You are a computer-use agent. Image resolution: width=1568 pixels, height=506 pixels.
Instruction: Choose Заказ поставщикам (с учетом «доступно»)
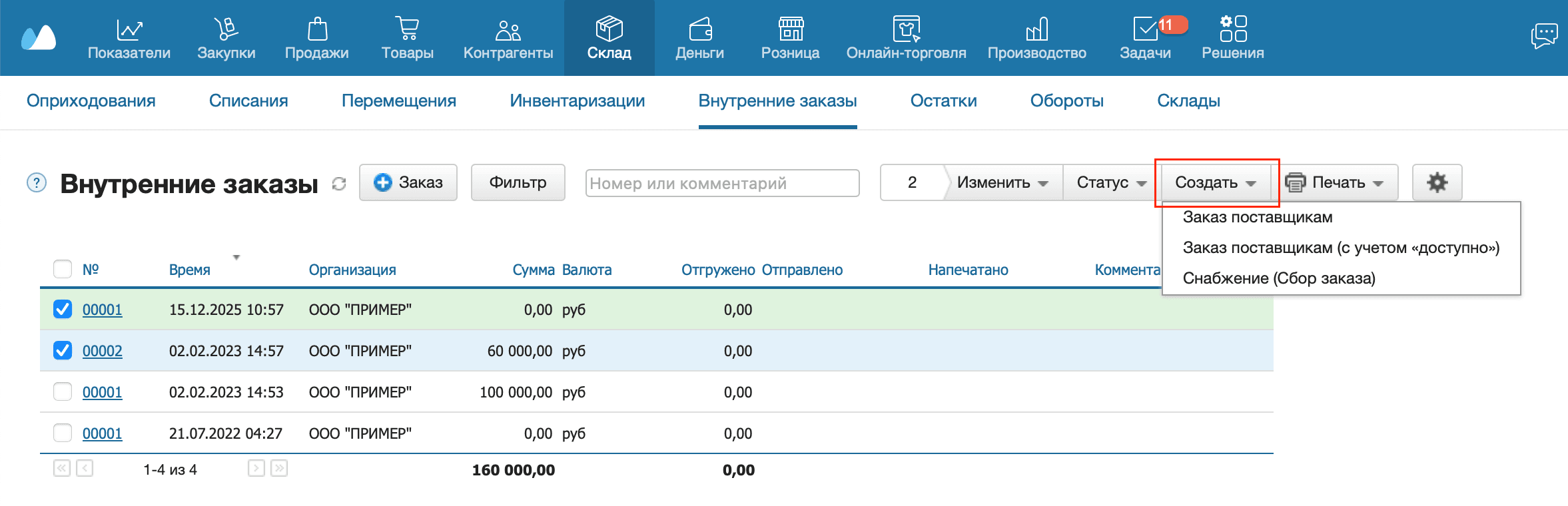pyautogui.click(x=1341, y=248)
